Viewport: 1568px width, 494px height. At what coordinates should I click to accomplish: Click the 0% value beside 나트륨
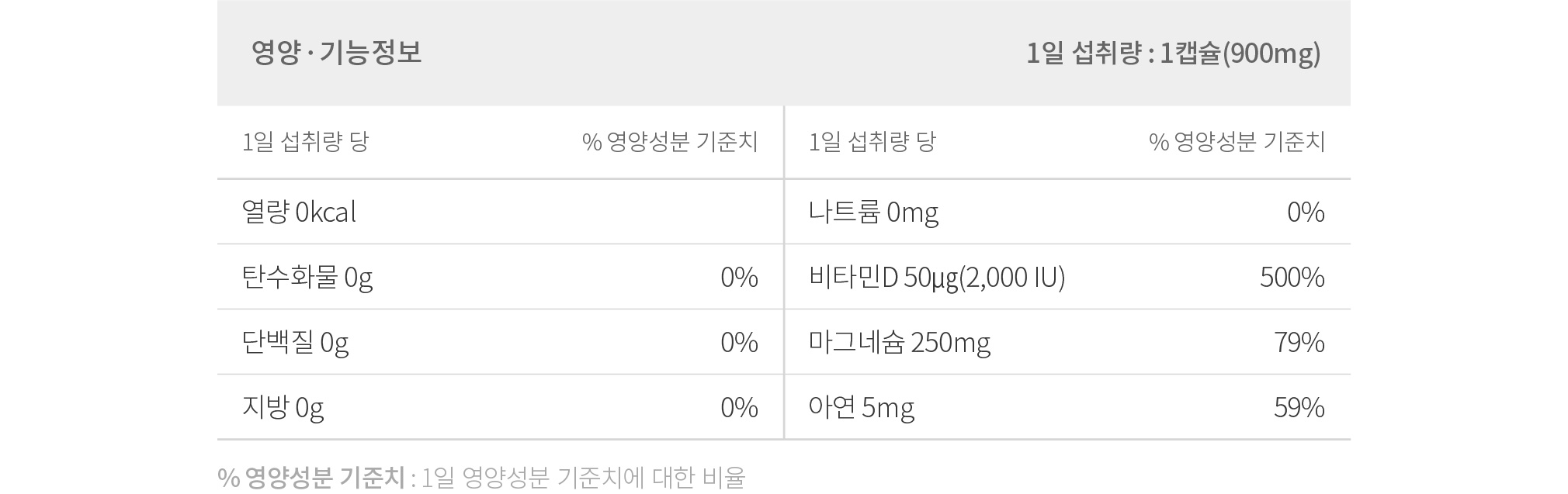pos(1306,212)
